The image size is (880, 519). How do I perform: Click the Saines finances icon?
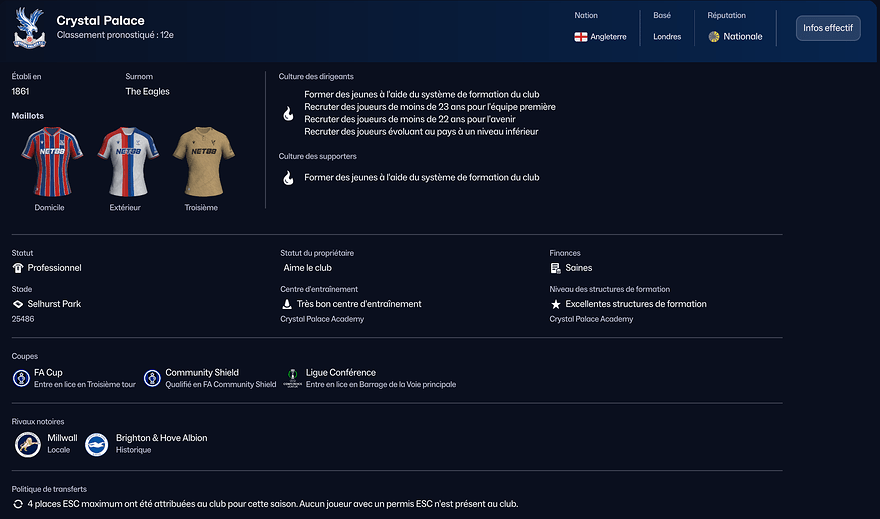[555, 268]
